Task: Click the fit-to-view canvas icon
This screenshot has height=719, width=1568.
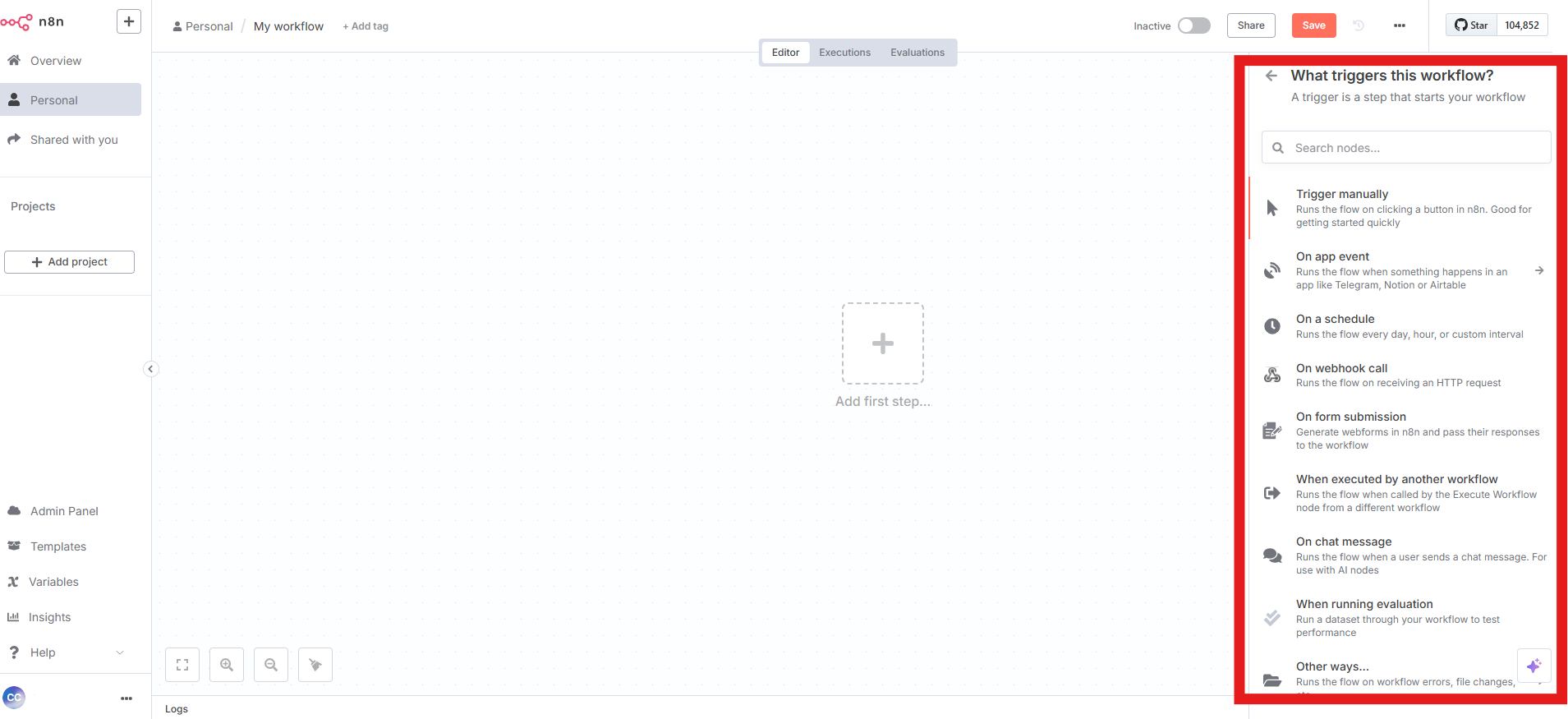Action: coord(182,665)
